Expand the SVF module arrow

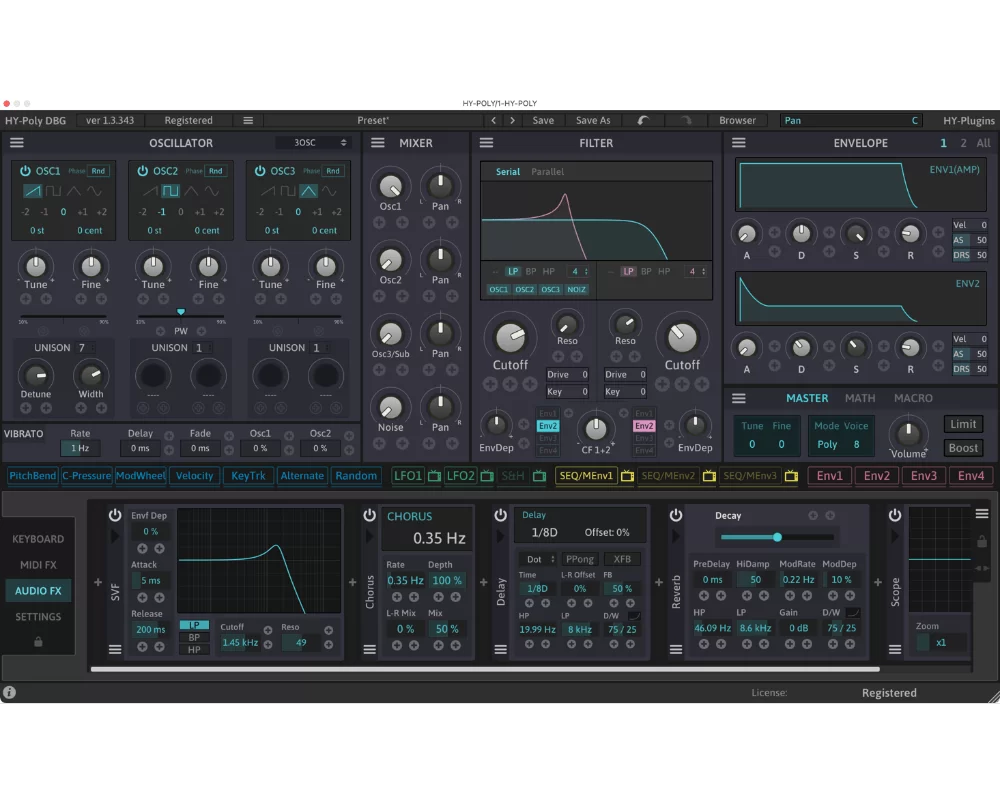(115, 537)
